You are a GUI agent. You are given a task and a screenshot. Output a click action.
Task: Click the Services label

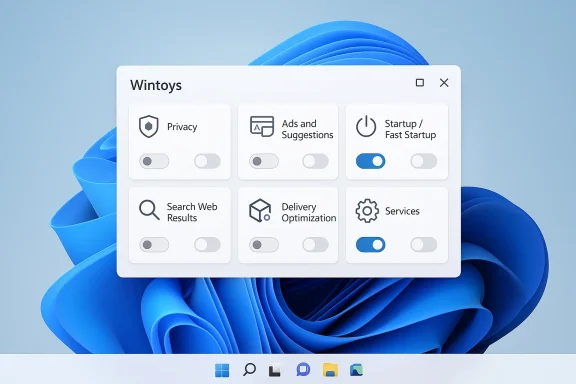click(x=402, y=211)
